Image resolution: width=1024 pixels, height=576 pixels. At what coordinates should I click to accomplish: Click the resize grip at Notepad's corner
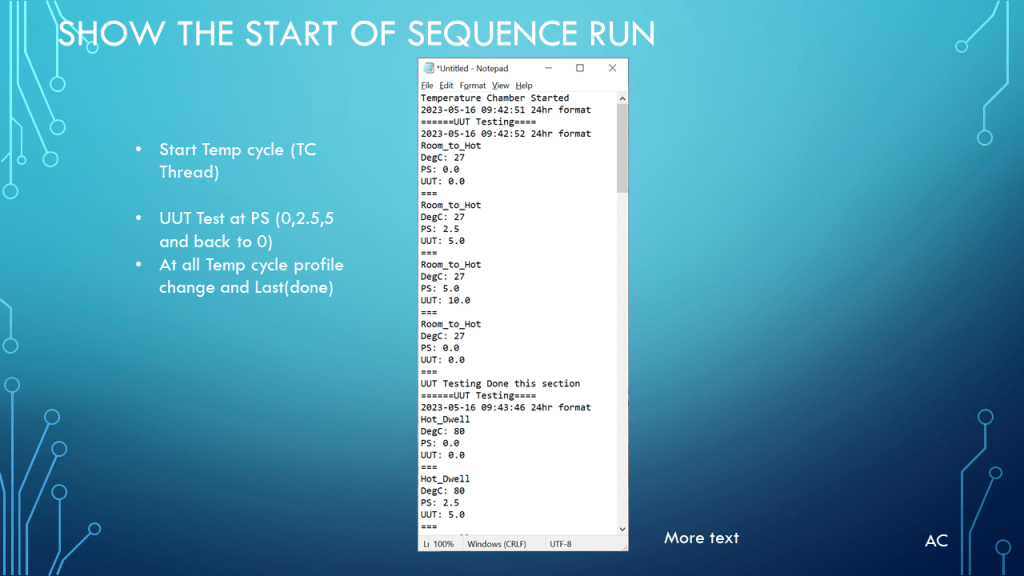tap(625, 547)
